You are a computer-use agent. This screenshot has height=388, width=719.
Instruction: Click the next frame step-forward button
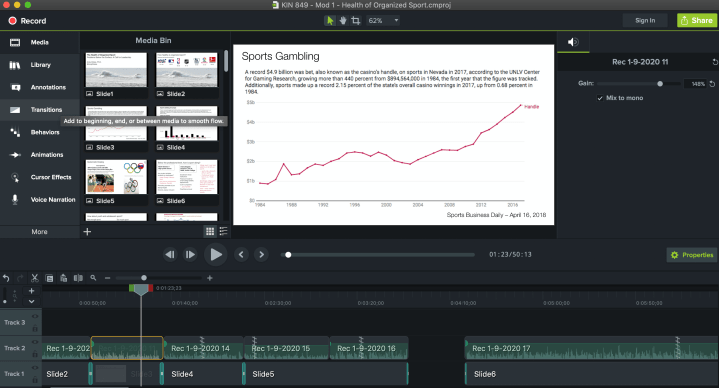click(190, 255)
